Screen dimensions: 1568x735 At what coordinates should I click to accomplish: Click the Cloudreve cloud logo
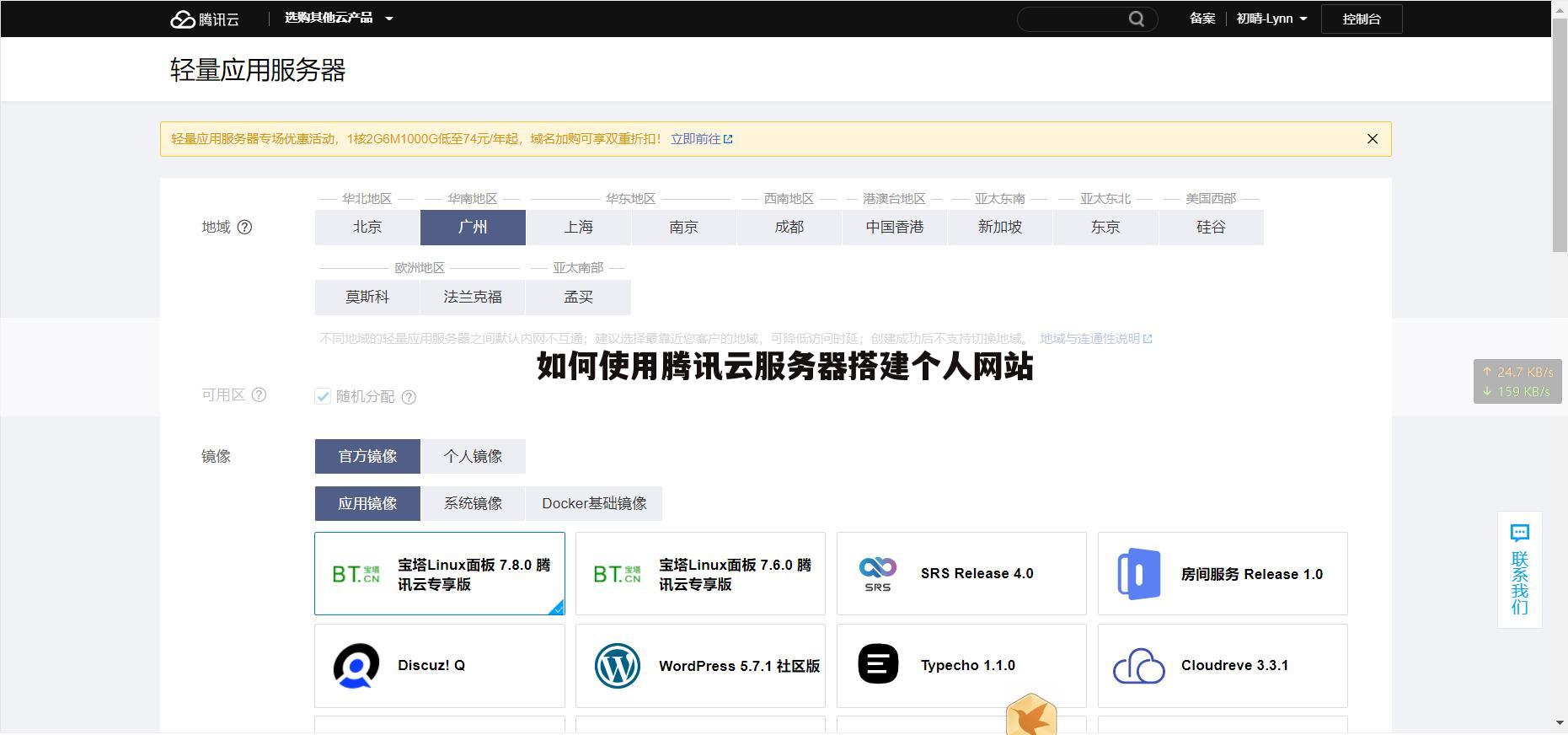1138,666
